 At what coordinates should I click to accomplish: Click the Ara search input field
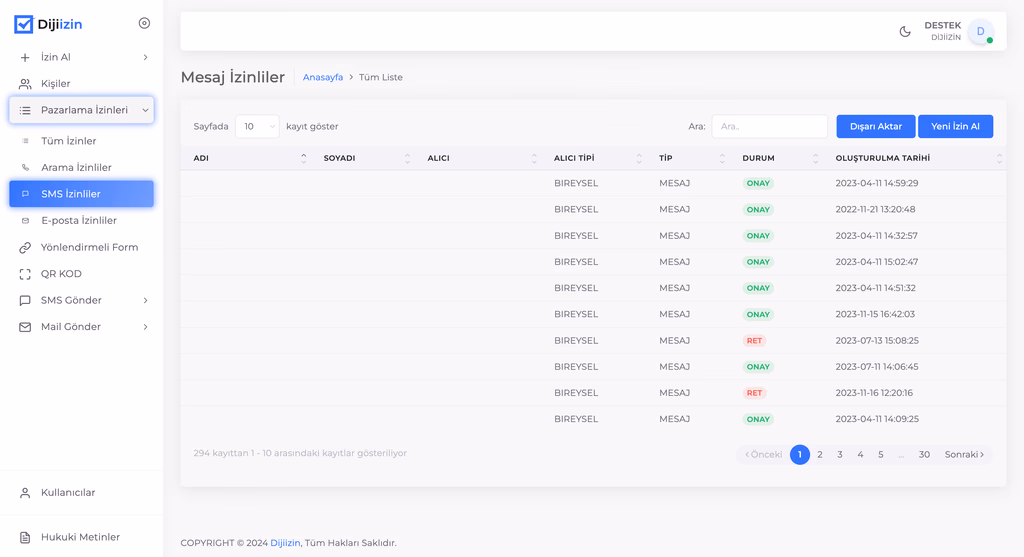click(769, 127)
